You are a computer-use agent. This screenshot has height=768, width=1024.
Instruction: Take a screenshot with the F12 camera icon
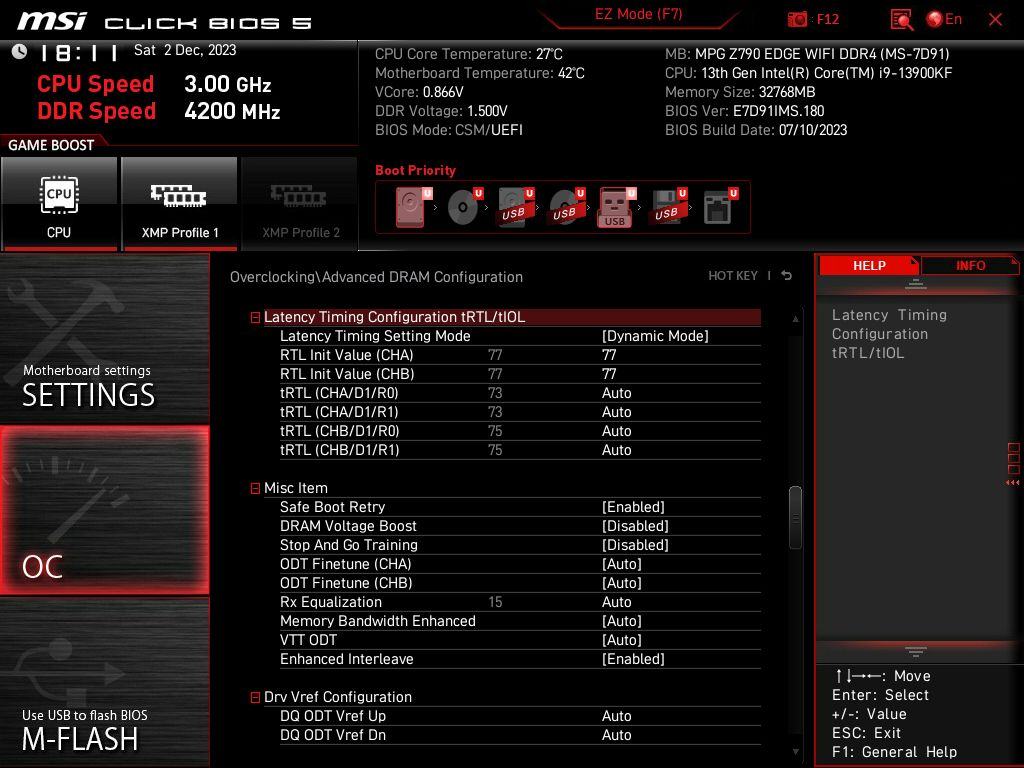[x=797, y=20]
